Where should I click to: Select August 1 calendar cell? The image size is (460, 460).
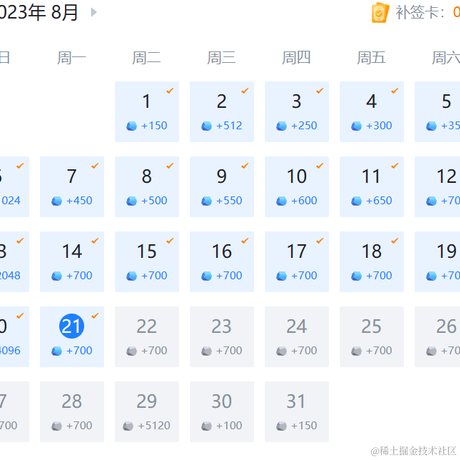[x=147, y=112]
